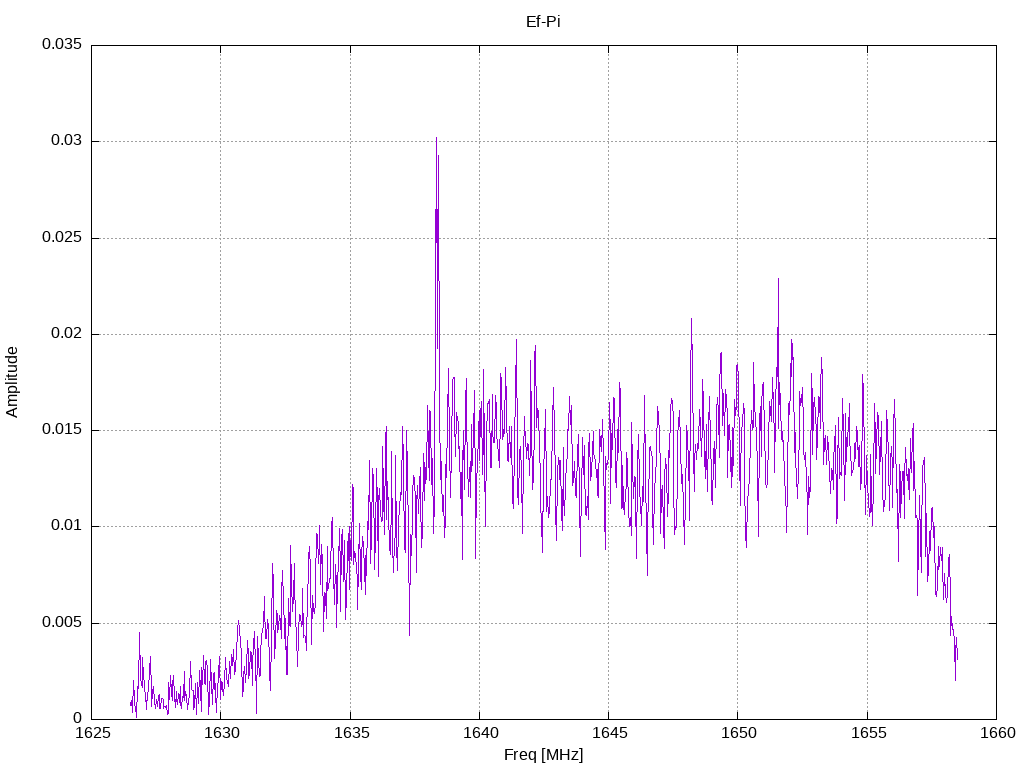The image size is (1024, 768).
Task: Click the 0 y-axis tick label
Action: pos(77,718)
